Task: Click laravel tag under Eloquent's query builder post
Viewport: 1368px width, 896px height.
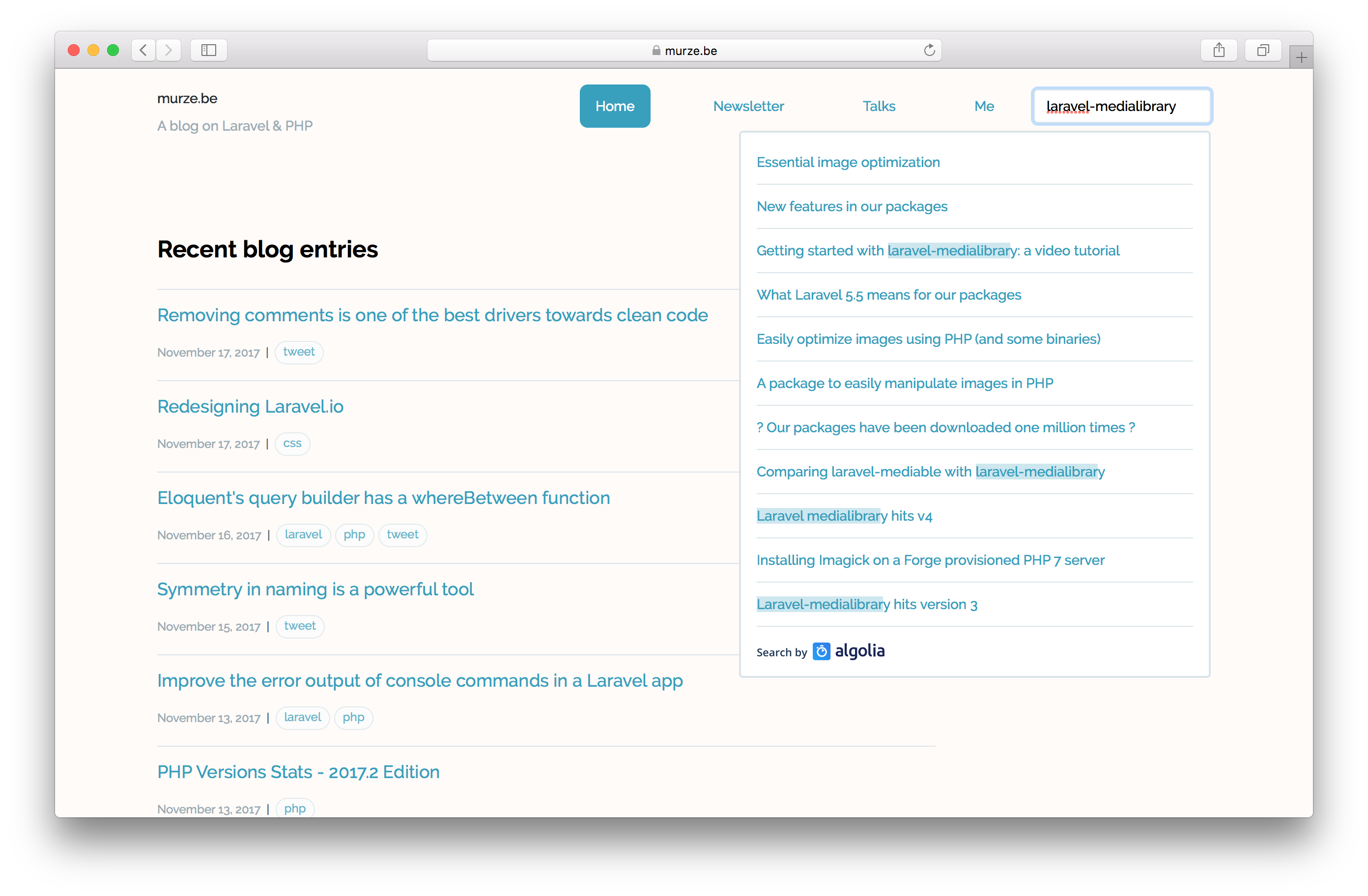Action: [304, 535]
